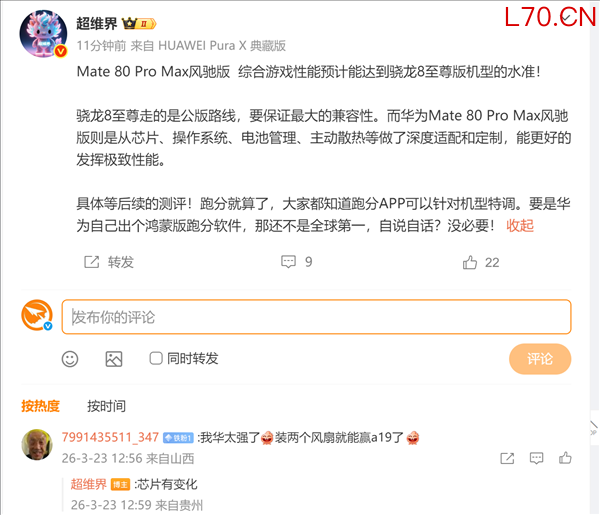Open the post's comment bubble icon
The width and height of the screenshot is (600, 515).
289,262
